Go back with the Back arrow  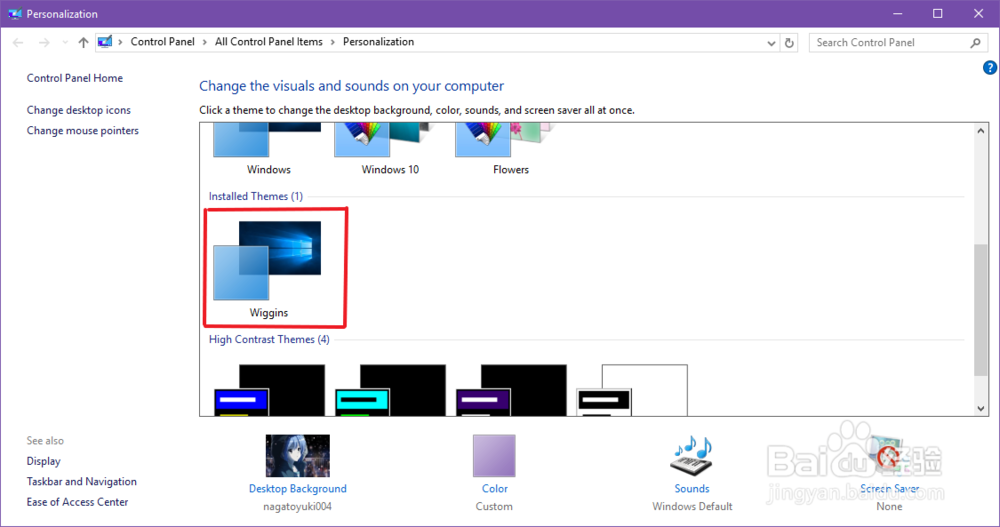pyautogui.click(x=18, y=42)
